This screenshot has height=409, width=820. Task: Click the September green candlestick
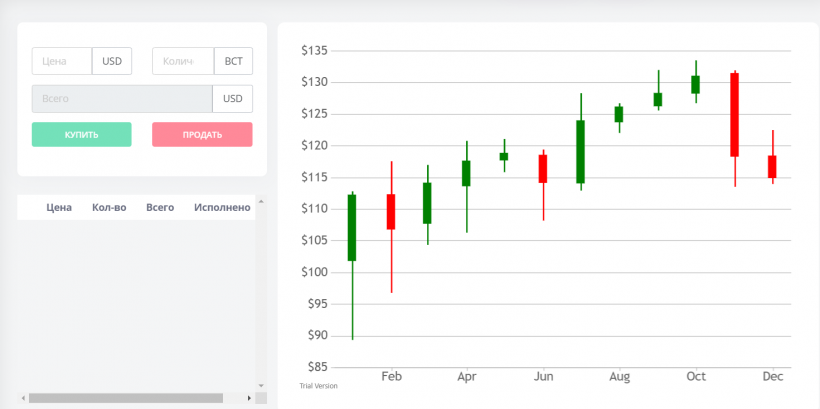click(658, 99)
